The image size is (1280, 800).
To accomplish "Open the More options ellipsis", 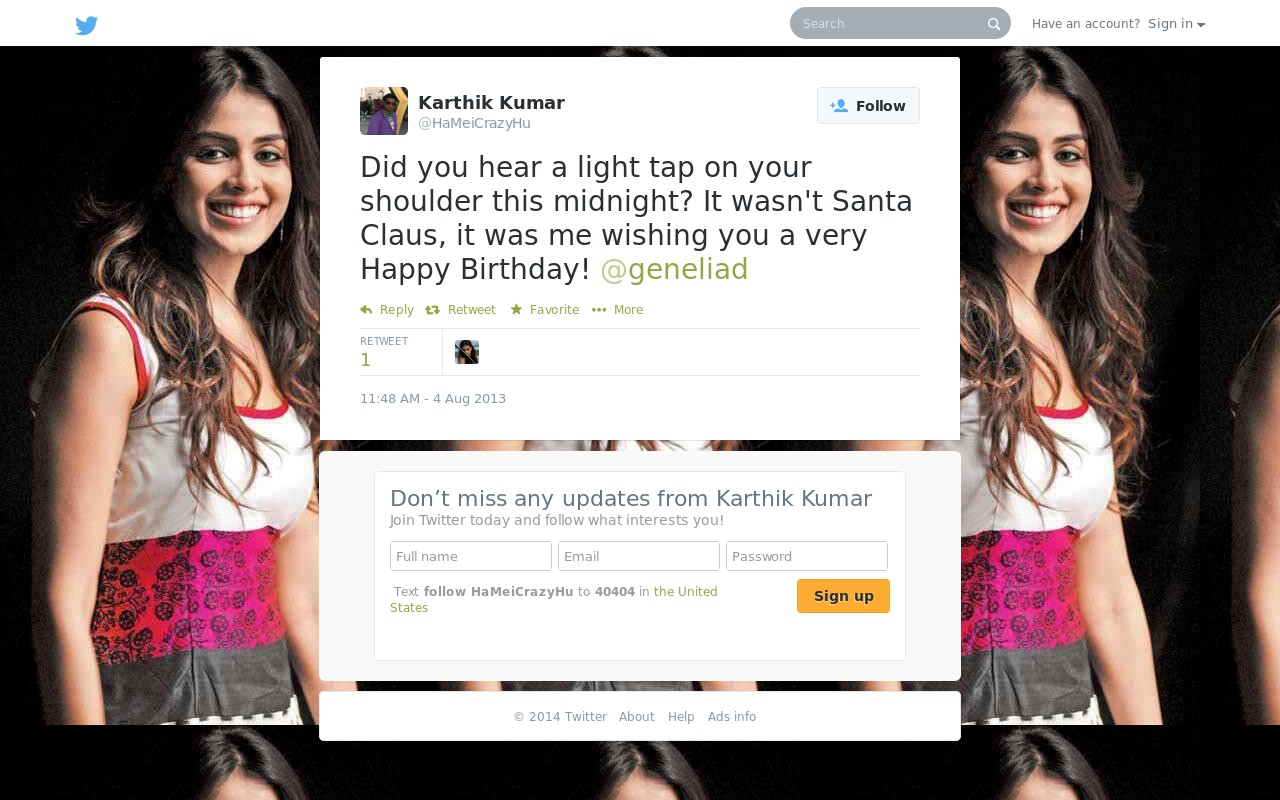I will coord(599,310).
